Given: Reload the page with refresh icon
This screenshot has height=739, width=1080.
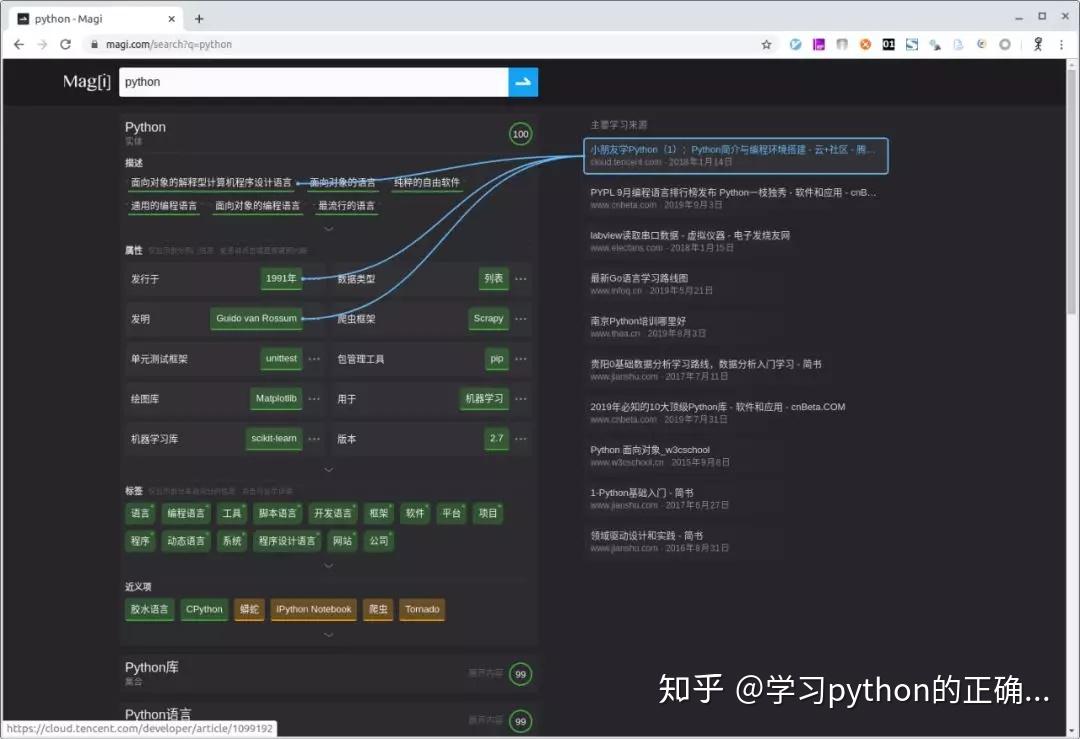Looking at the screenshot, I should (65, 44).
